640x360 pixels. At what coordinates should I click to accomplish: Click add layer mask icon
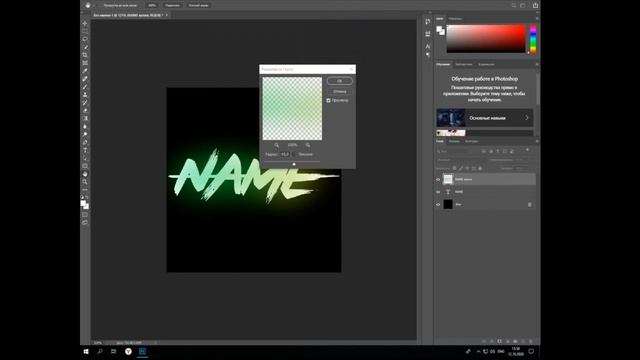click(x=499, y=341)
